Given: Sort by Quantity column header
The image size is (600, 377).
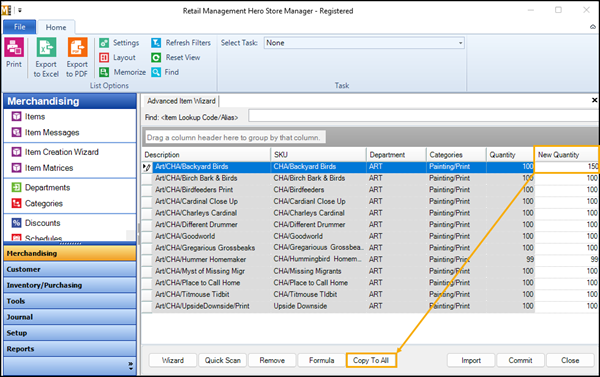Looking at the screenshot, I should (510, 155).
